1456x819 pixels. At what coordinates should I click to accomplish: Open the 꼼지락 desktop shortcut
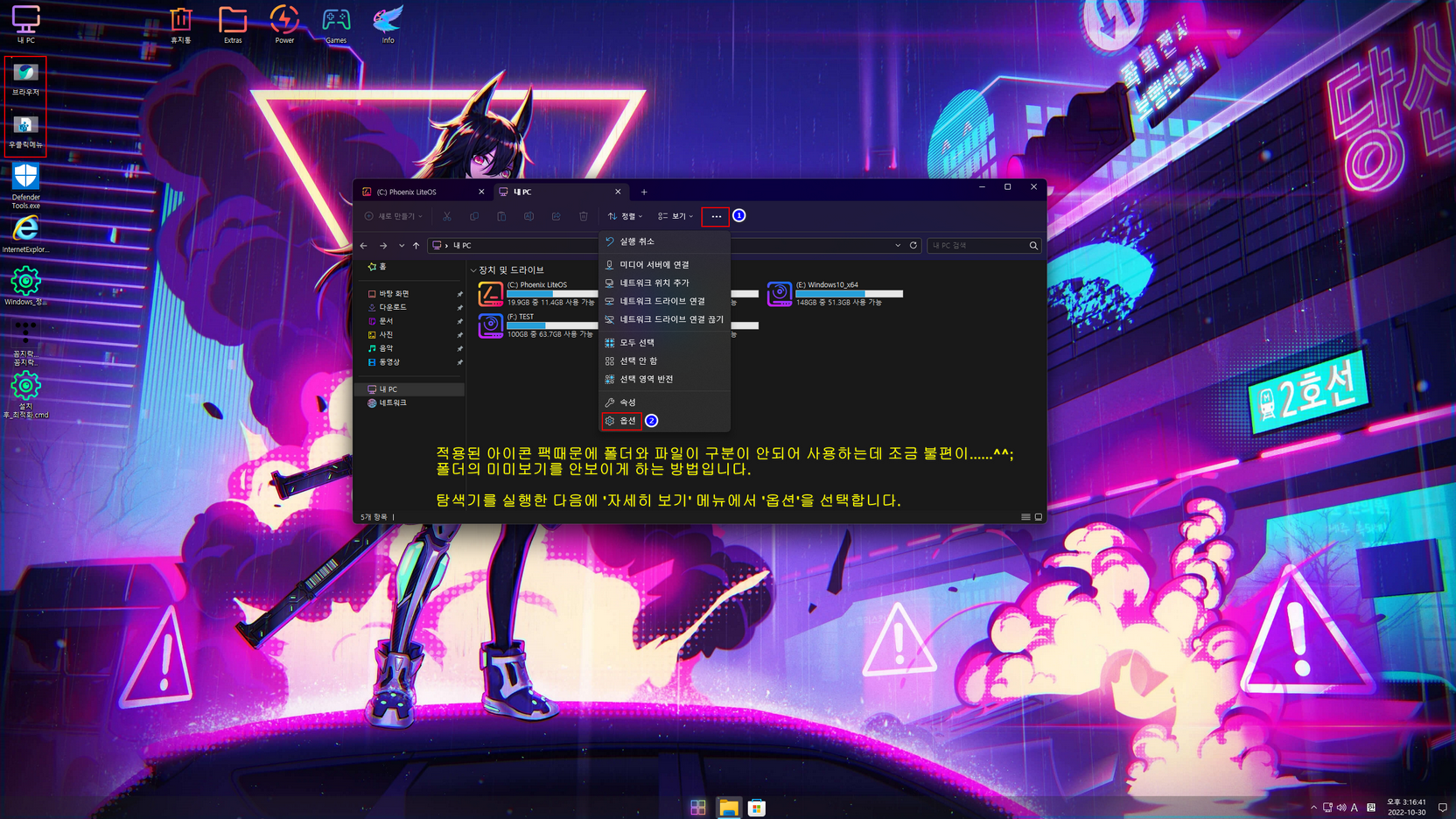pyautogui.click(x=25, y=343)
